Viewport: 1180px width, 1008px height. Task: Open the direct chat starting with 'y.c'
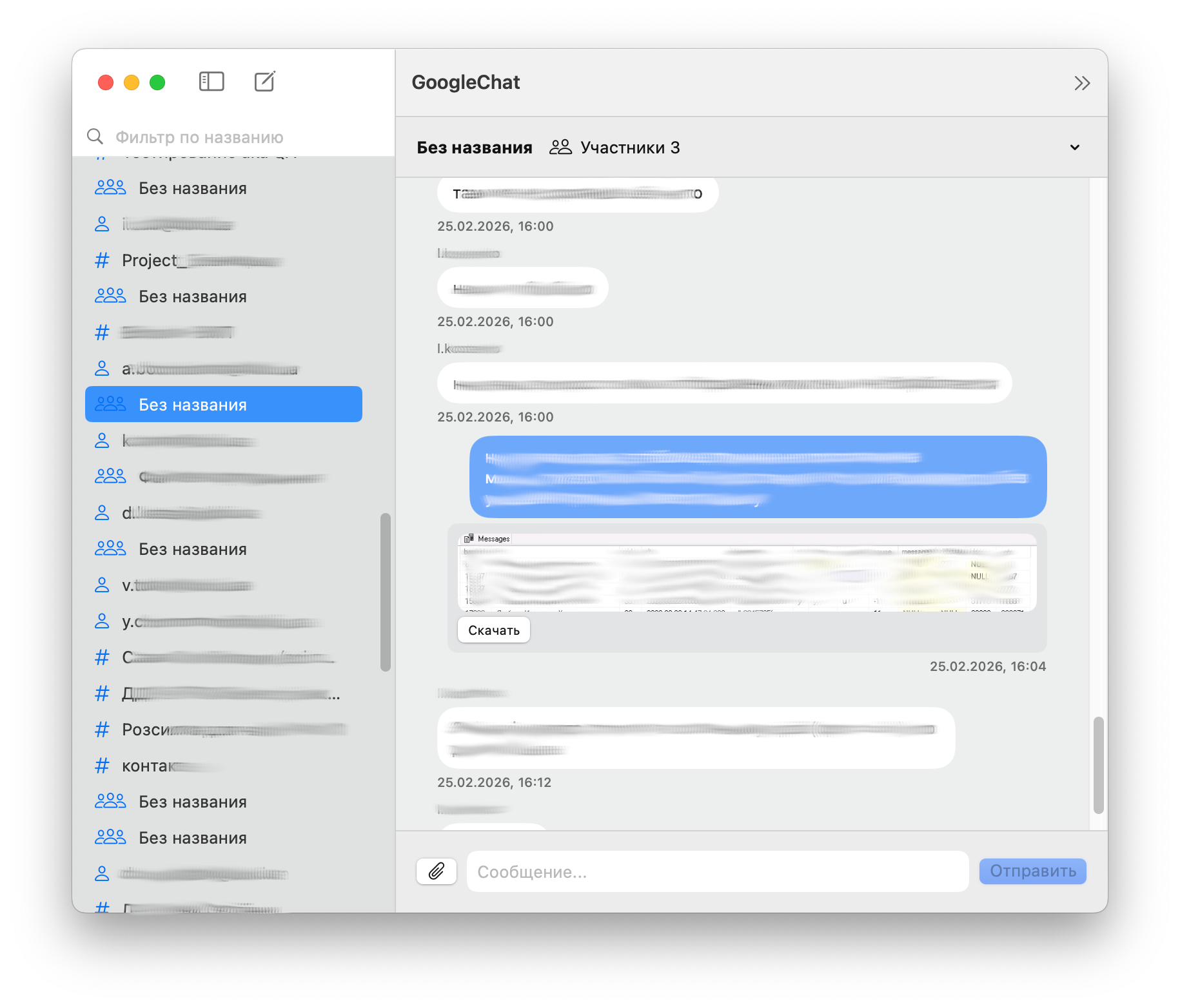(x=224, y=621)
